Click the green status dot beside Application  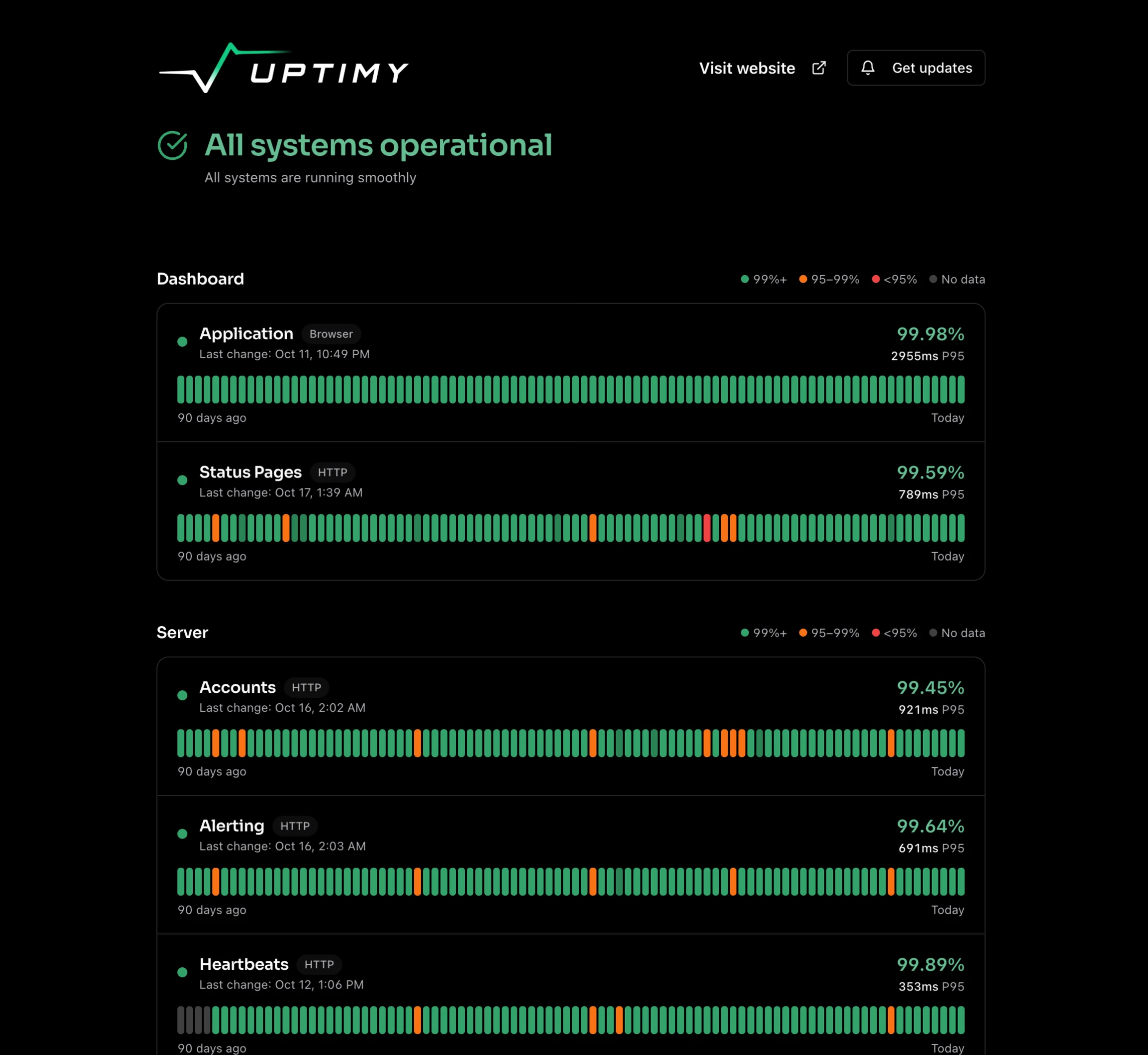click(182, 341)
